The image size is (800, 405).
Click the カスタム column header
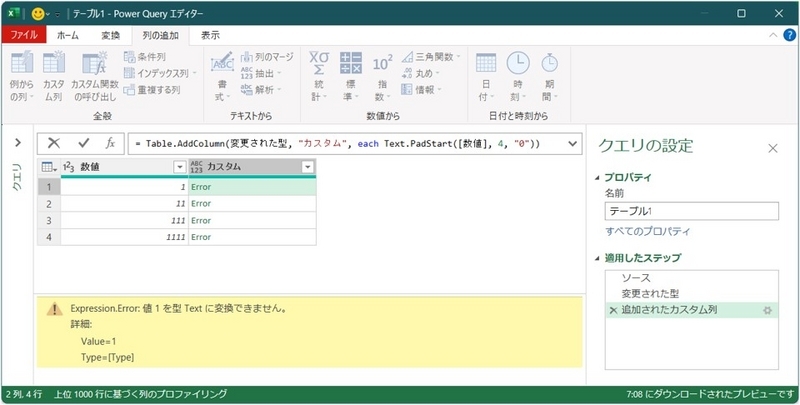252,167
